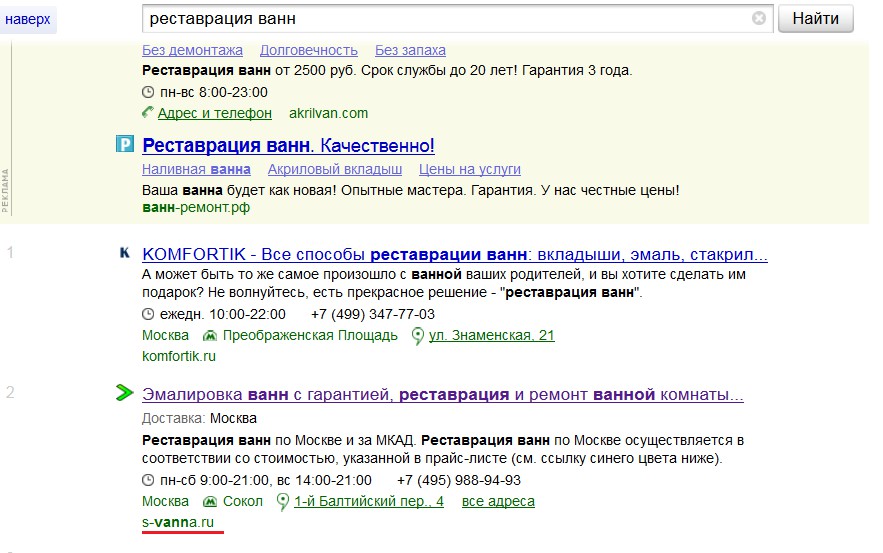Click the clock icon near пн-сб 9:00-21:00
Screen dimensions: 883x553
click(148, 480)
